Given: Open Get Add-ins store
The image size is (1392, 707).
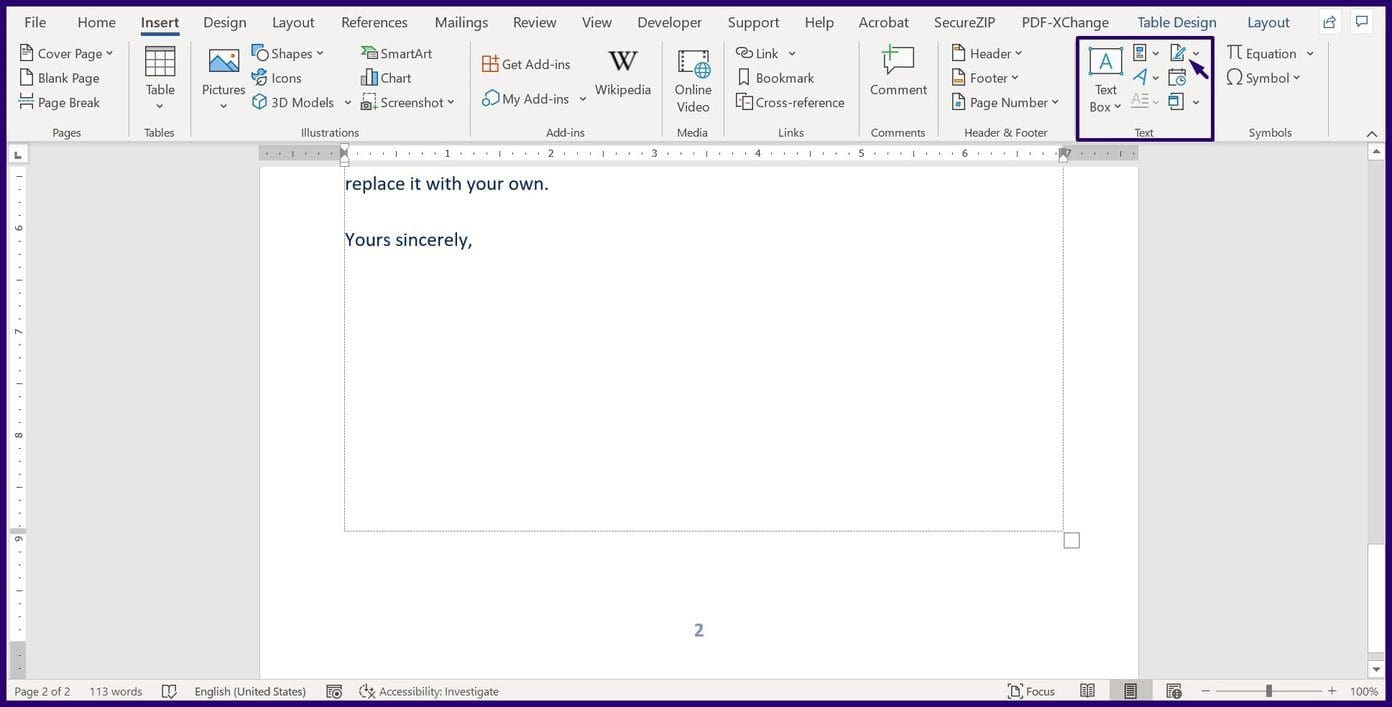Looking at the screenshot, I should pyautogui.click(x=526, y=64).
